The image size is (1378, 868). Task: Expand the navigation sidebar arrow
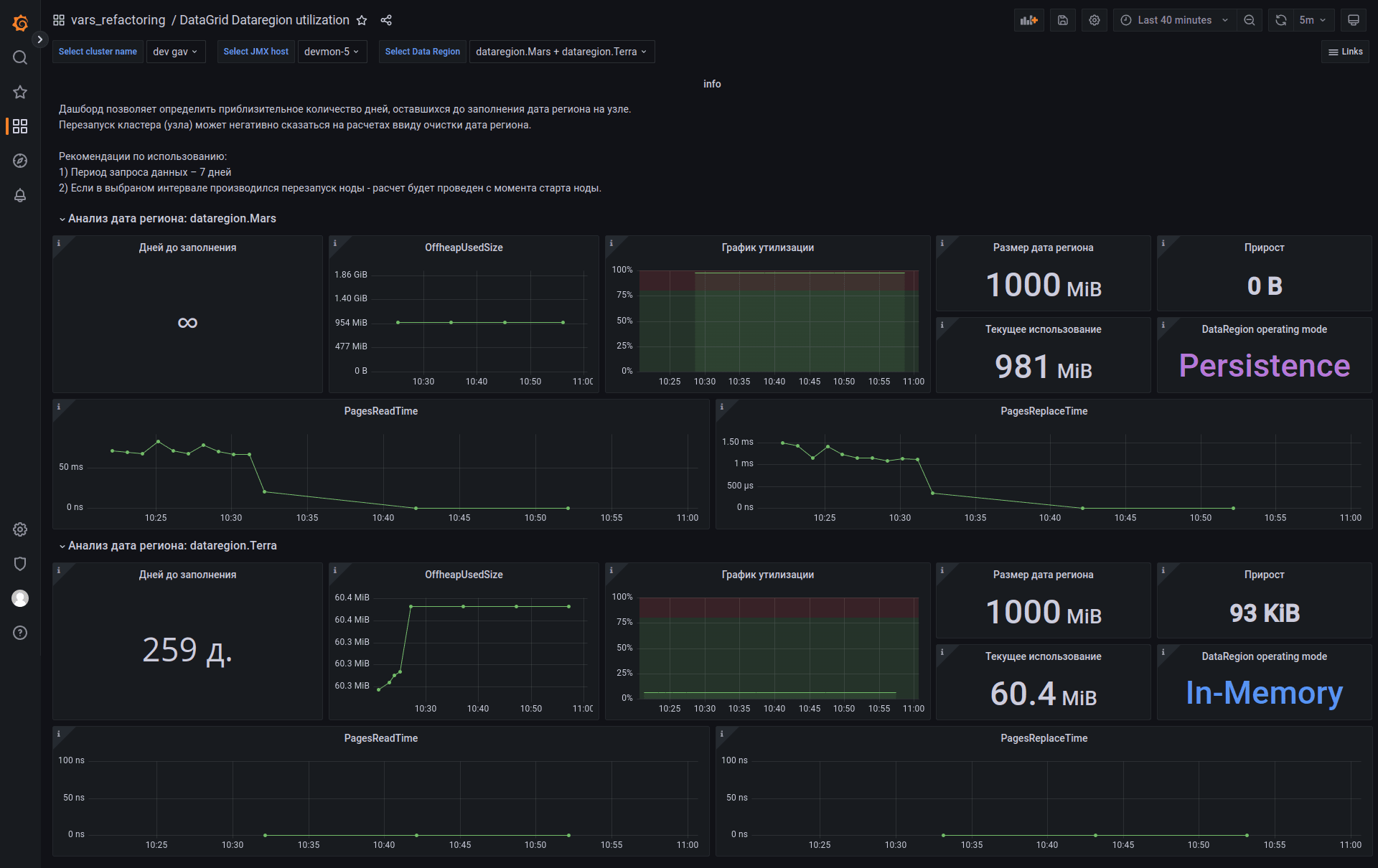pos(40,39)
